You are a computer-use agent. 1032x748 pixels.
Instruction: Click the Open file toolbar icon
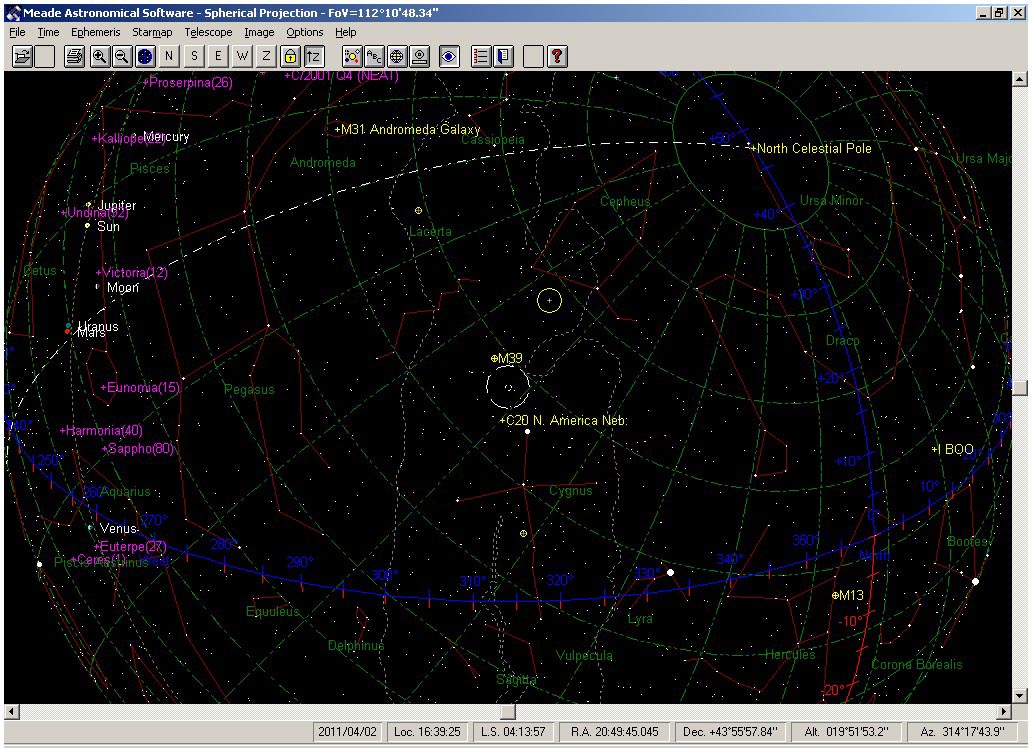tap(21, 56)
